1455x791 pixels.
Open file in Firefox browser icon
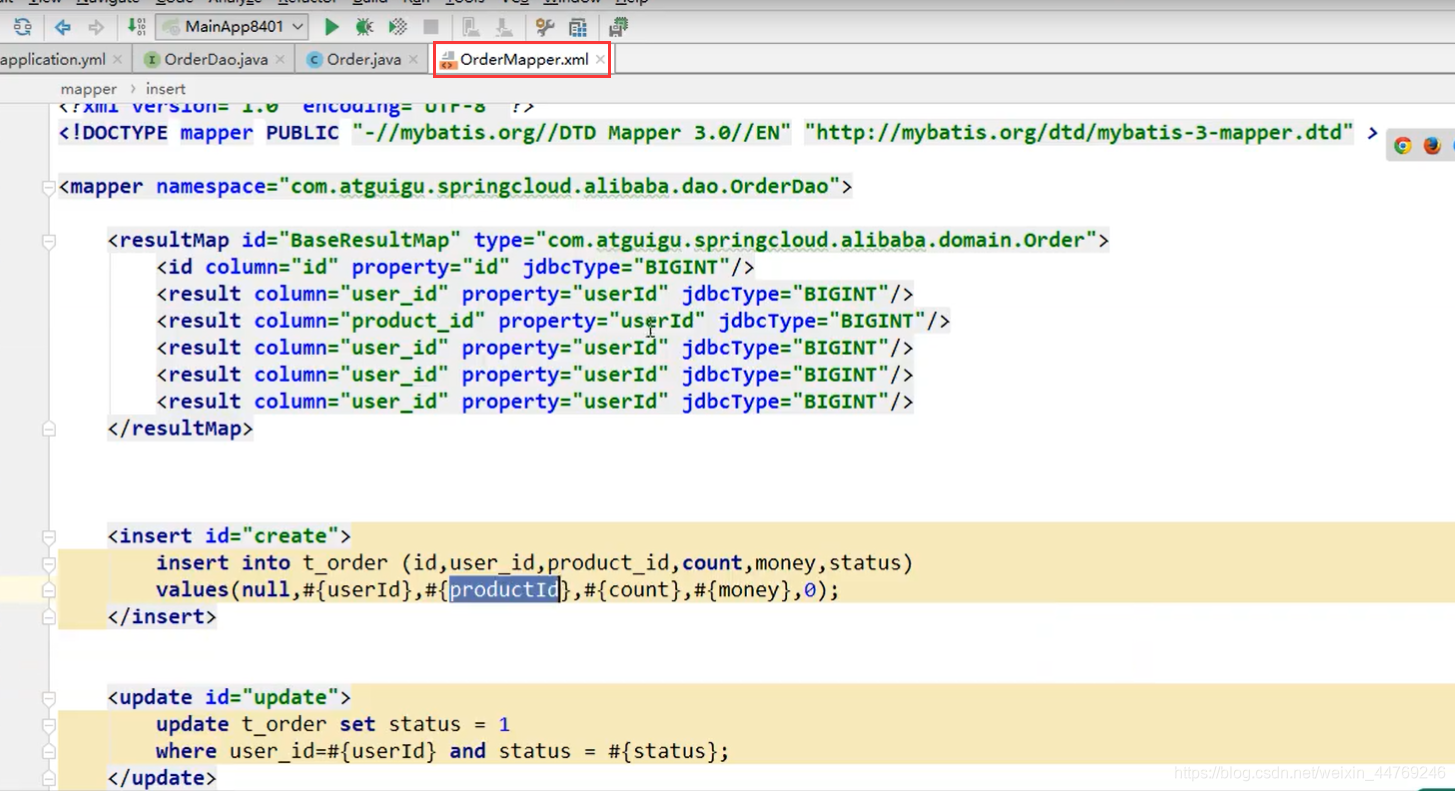coord(1432,146)
